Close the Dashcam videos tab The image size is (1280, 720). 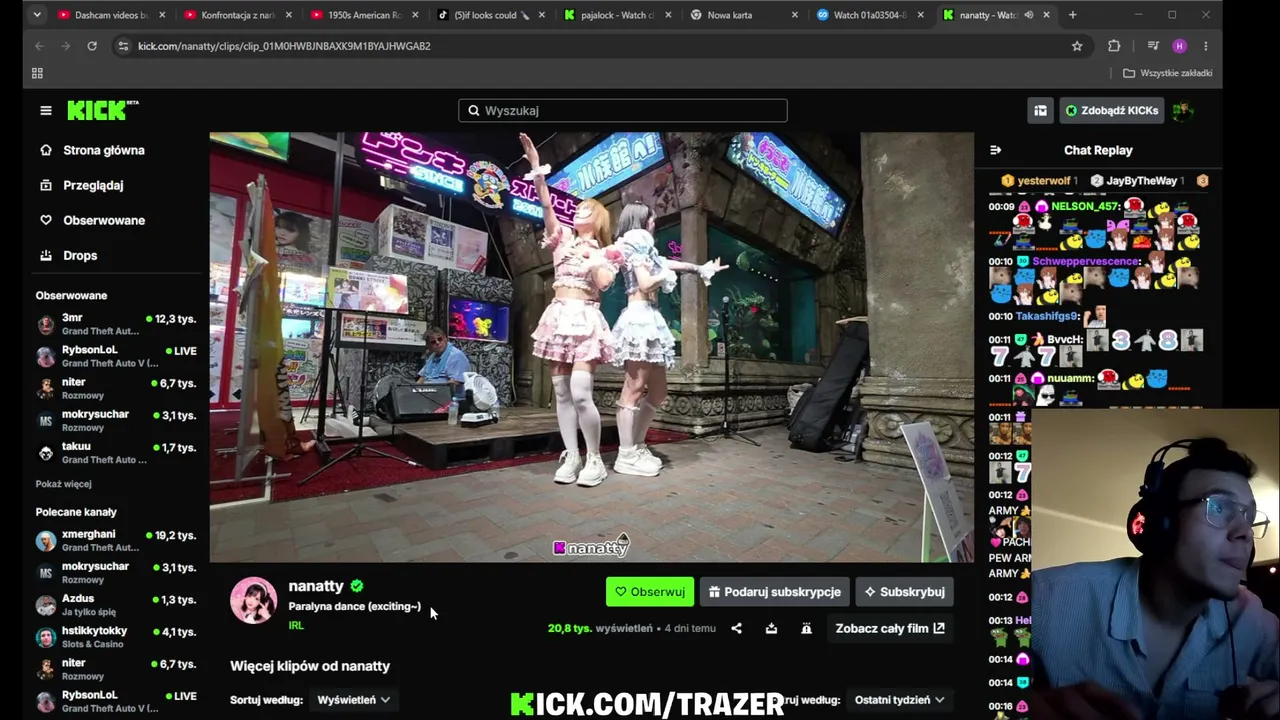162,15
